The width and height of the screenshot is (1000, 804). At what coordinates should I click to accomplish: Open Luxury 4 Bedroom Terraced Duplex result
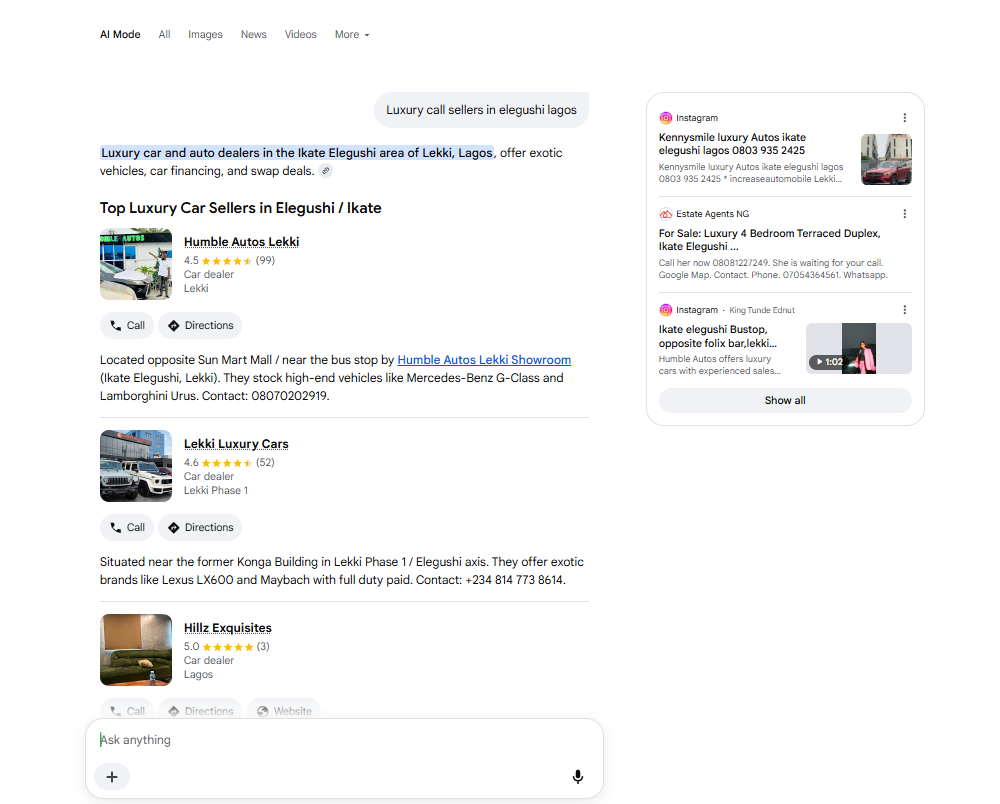pyautogui.click(x=769, y=240)
